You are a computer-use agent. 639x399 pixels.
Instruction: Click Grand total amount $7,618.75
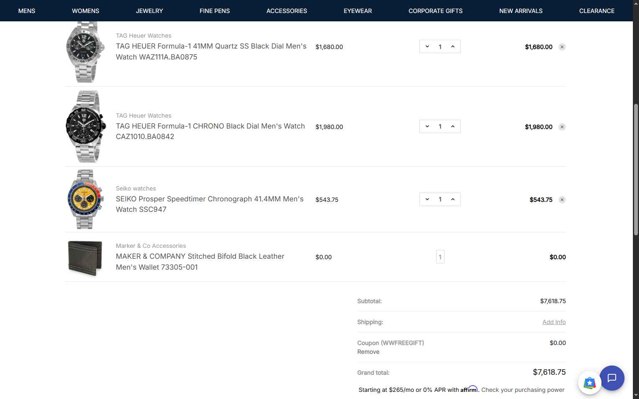coord(549,372)
